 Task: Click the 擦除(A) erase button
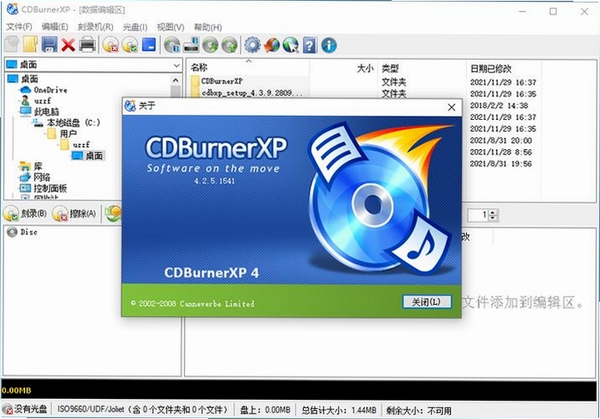coord(74,214)
